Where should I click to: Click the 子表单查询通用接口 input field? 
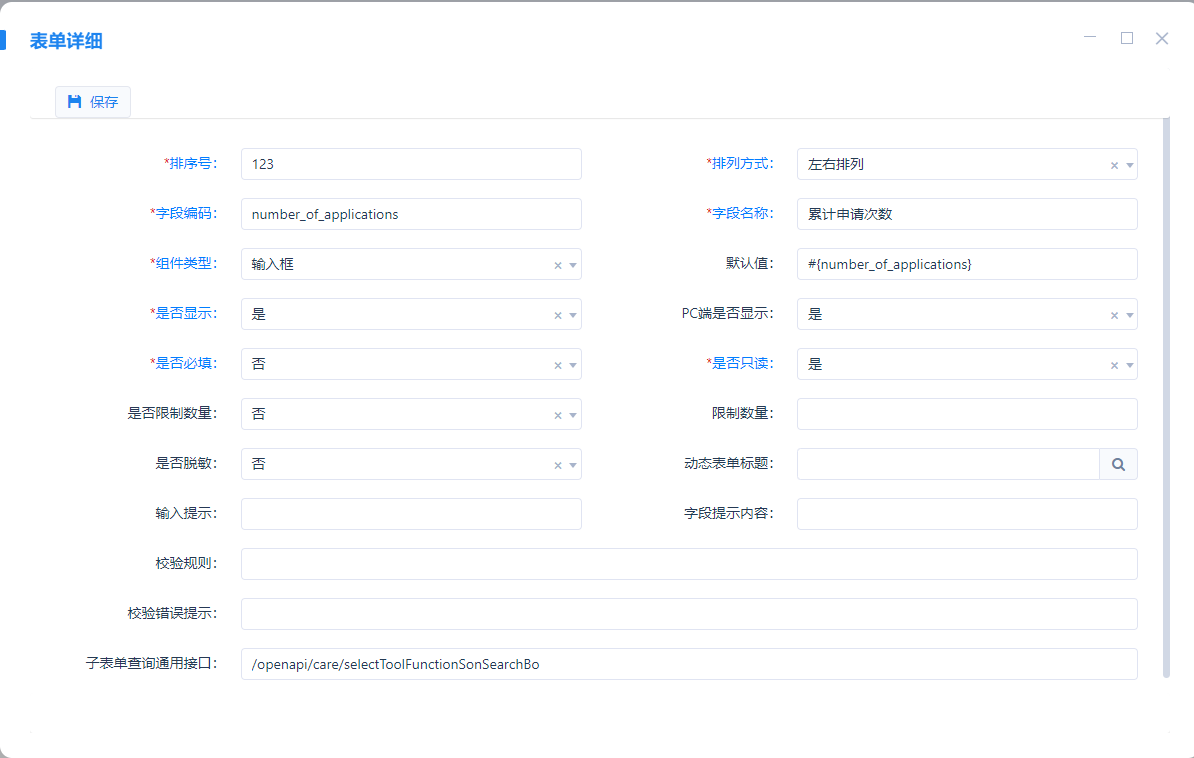688,664
